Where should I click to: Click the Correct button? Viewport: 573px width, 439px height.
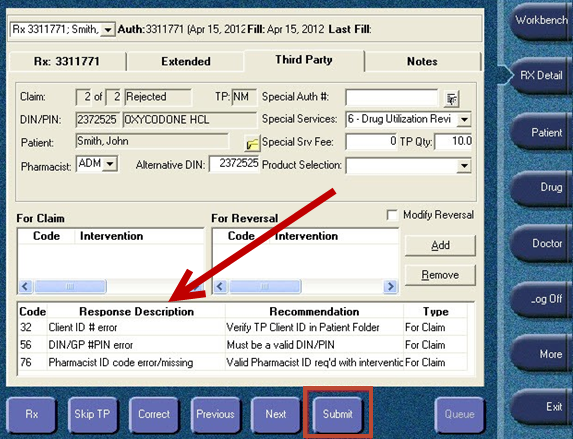(x=154, y=414)
